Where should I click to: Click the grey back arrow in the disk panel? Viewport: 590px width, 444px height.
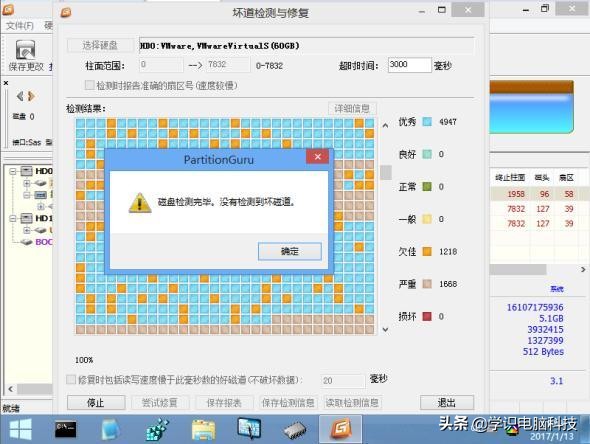tap(20, 96)
